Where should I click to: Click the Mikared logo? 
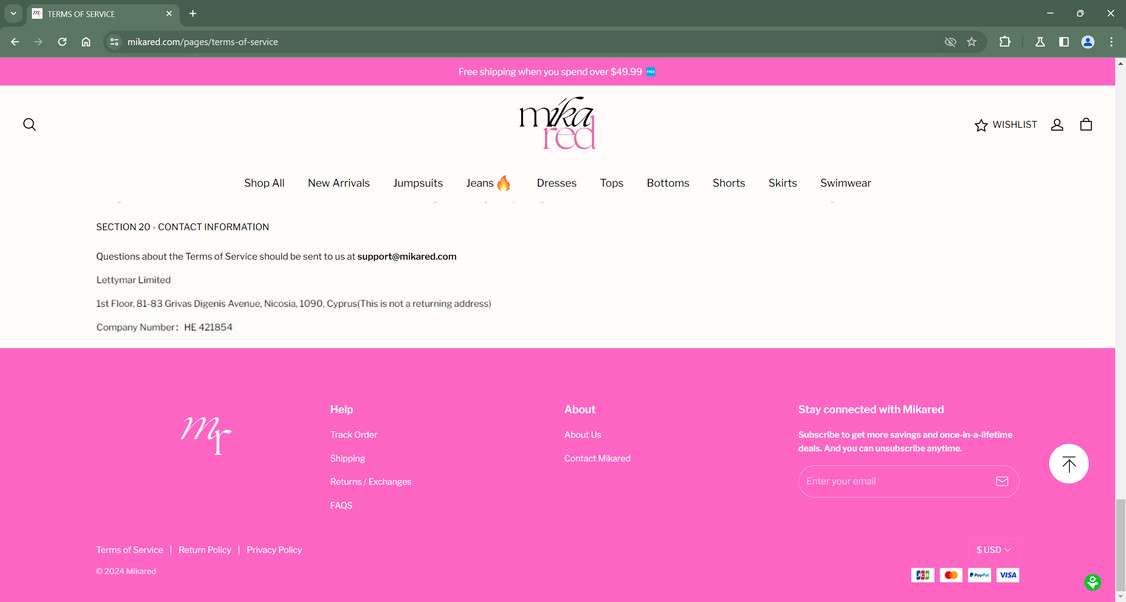556,122
